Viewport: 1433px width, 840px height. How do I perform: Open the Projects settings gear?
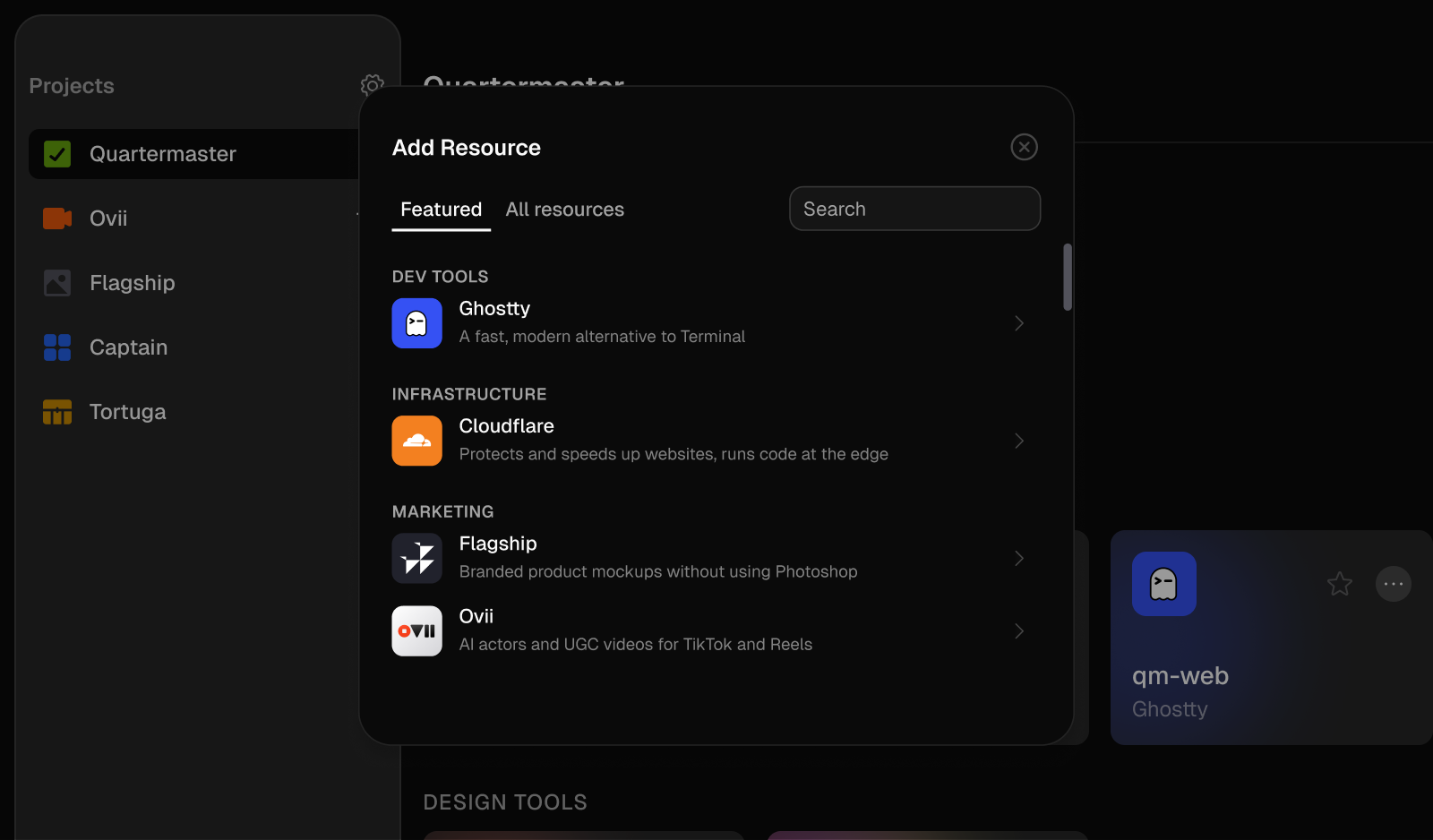click(372, 85)
